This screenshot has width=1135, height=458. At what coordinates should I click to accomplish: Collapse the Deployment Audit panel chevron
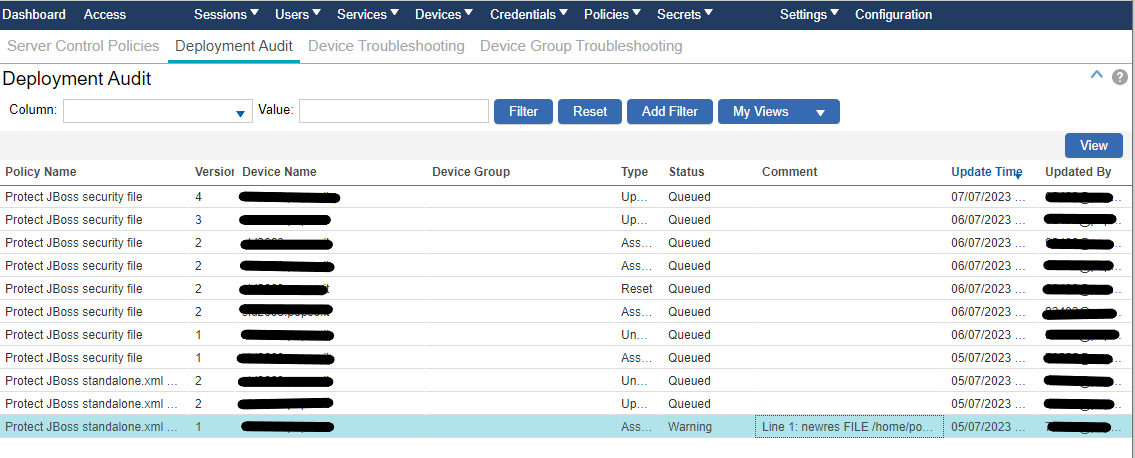point(1096,76)
